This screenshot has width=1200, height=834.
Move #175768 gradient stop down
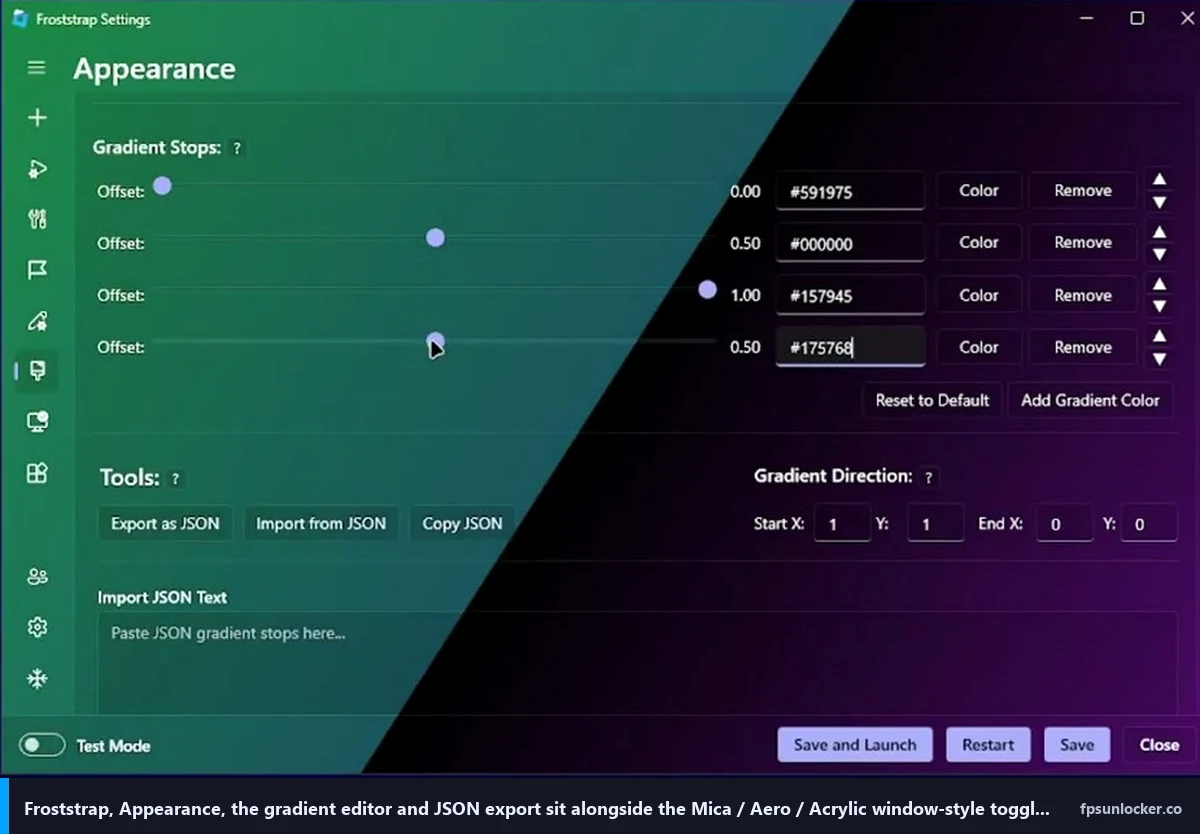(1159, 359)
